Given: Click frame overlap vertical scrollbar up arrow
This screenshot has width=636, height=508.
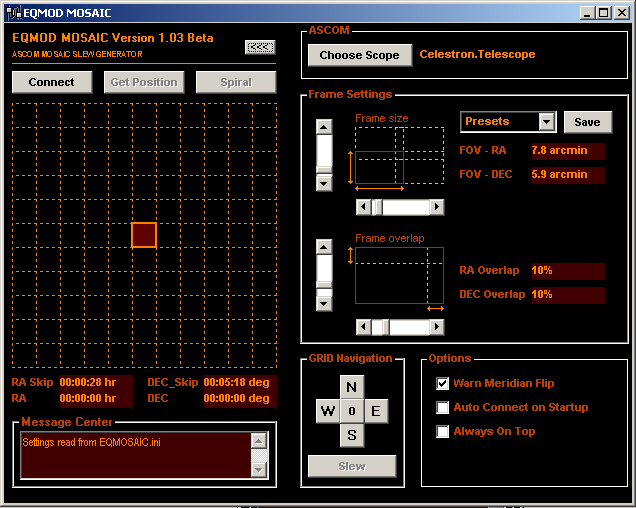Looking at the screenshot, I should (324, 247).
